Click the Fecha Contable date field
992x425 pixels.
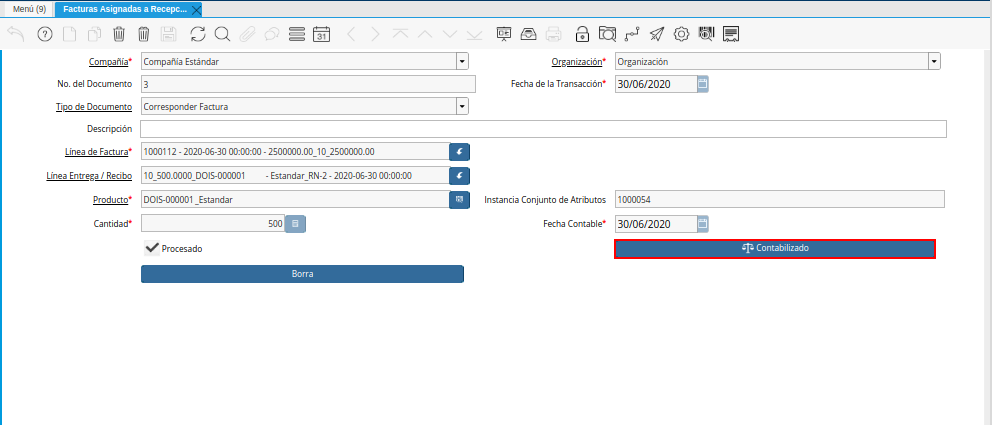(x=655, y=223)
